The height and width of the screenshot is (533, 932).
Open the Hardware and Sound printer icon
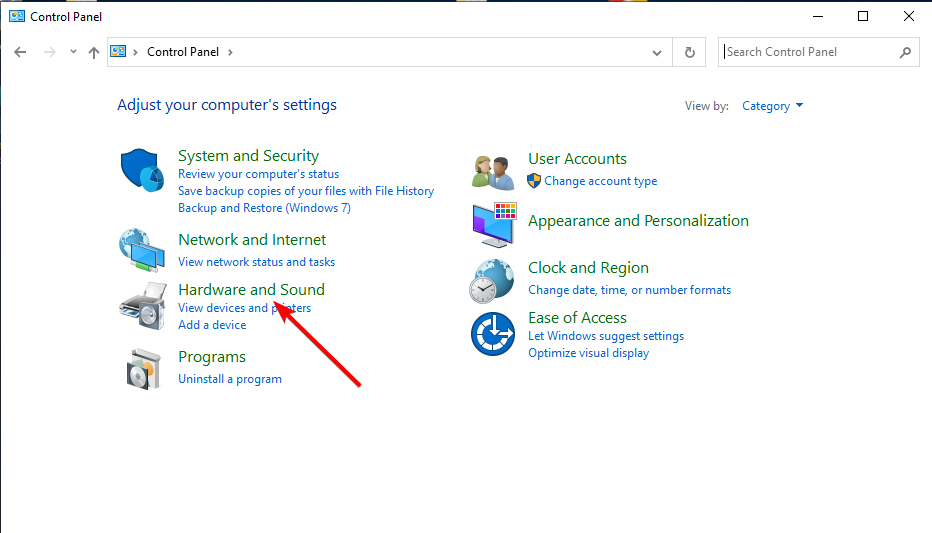coord(143,306)
